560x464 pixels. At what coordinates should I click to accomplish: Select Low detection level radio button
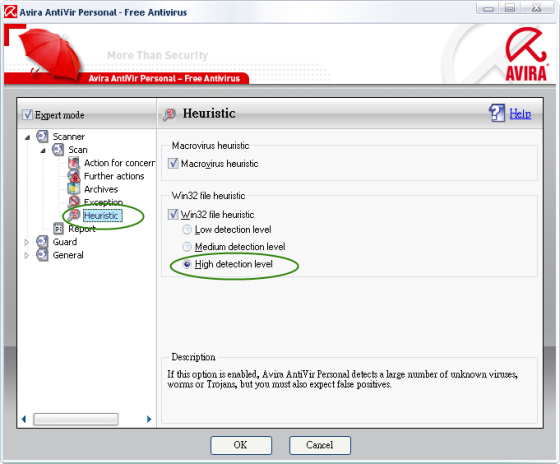[187, 229]
